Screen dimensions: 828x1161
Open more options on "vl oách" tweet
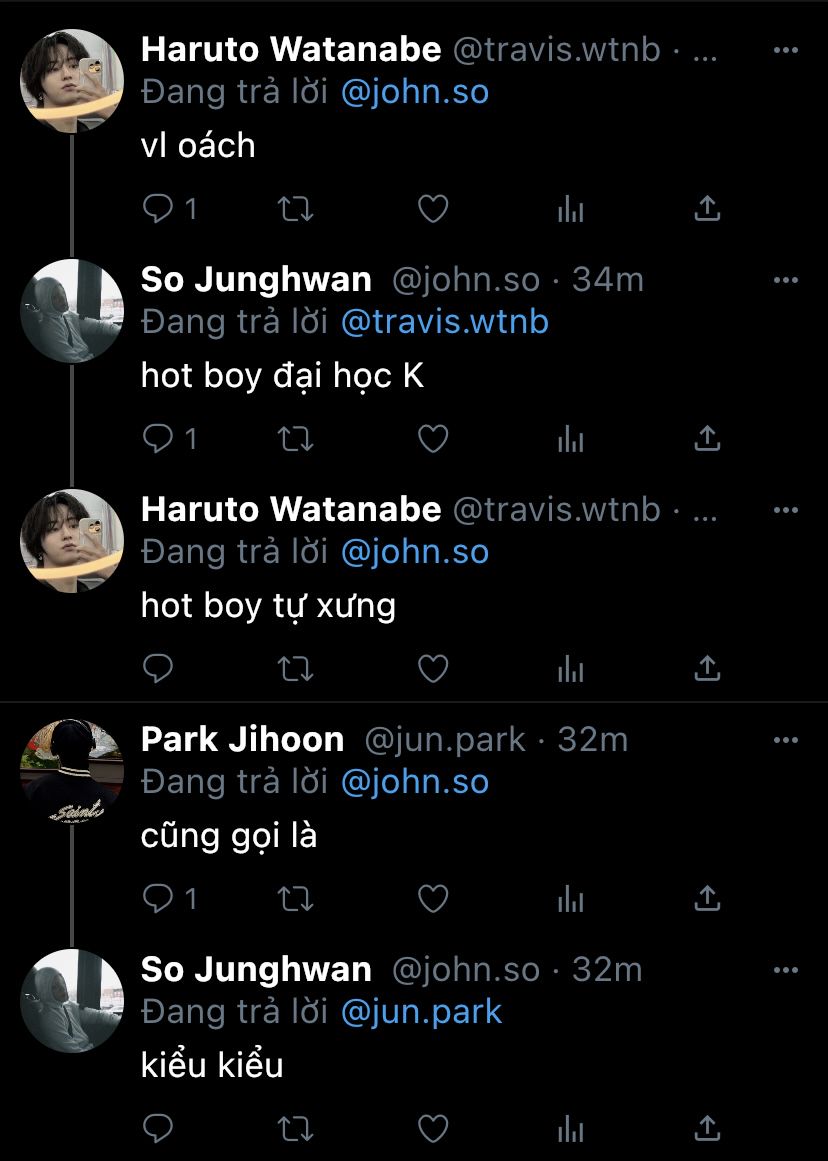pos(786,50)
